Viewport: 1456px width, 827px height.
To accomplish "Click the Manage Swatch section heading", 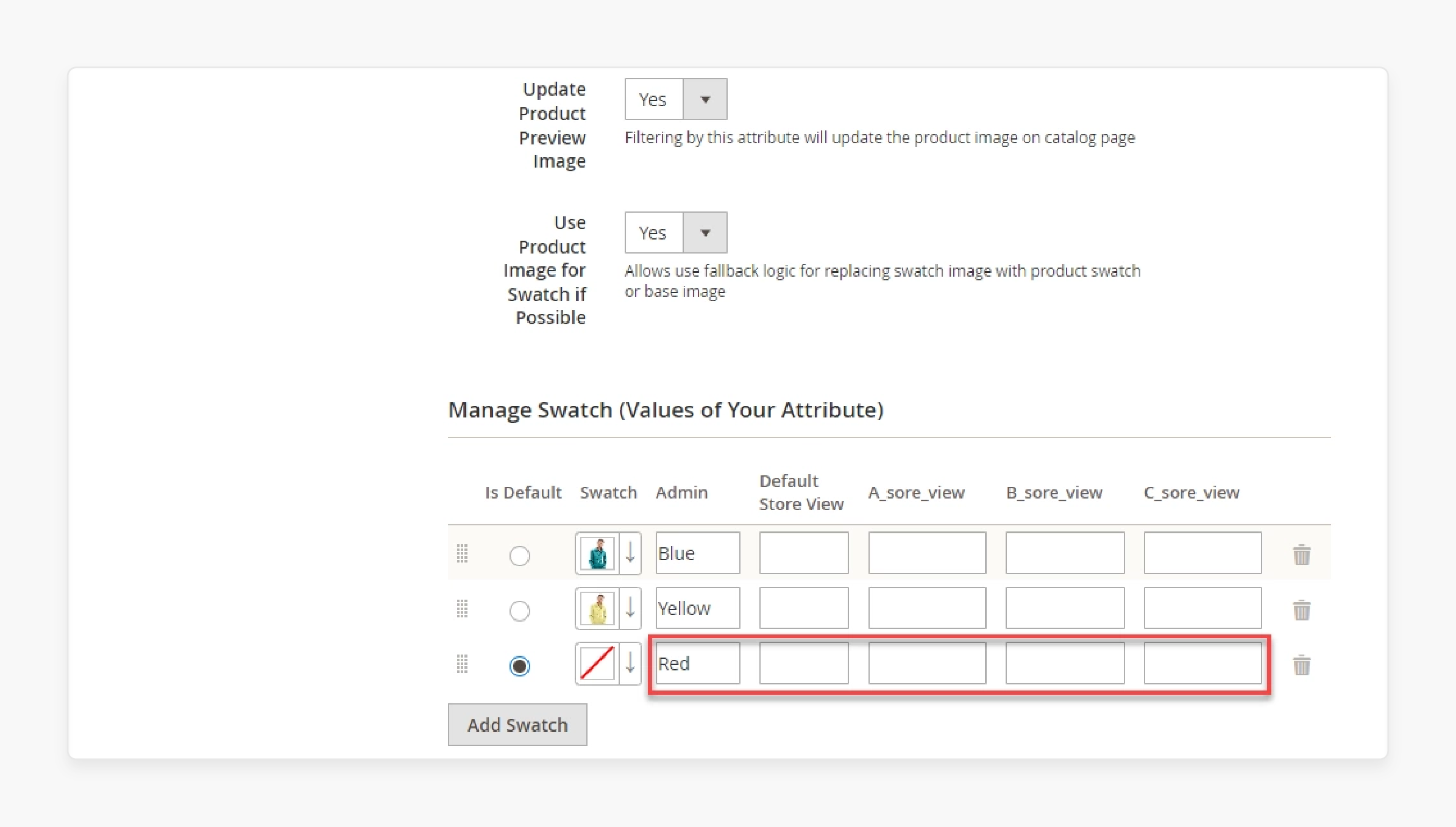I will [x=666, y=410].
